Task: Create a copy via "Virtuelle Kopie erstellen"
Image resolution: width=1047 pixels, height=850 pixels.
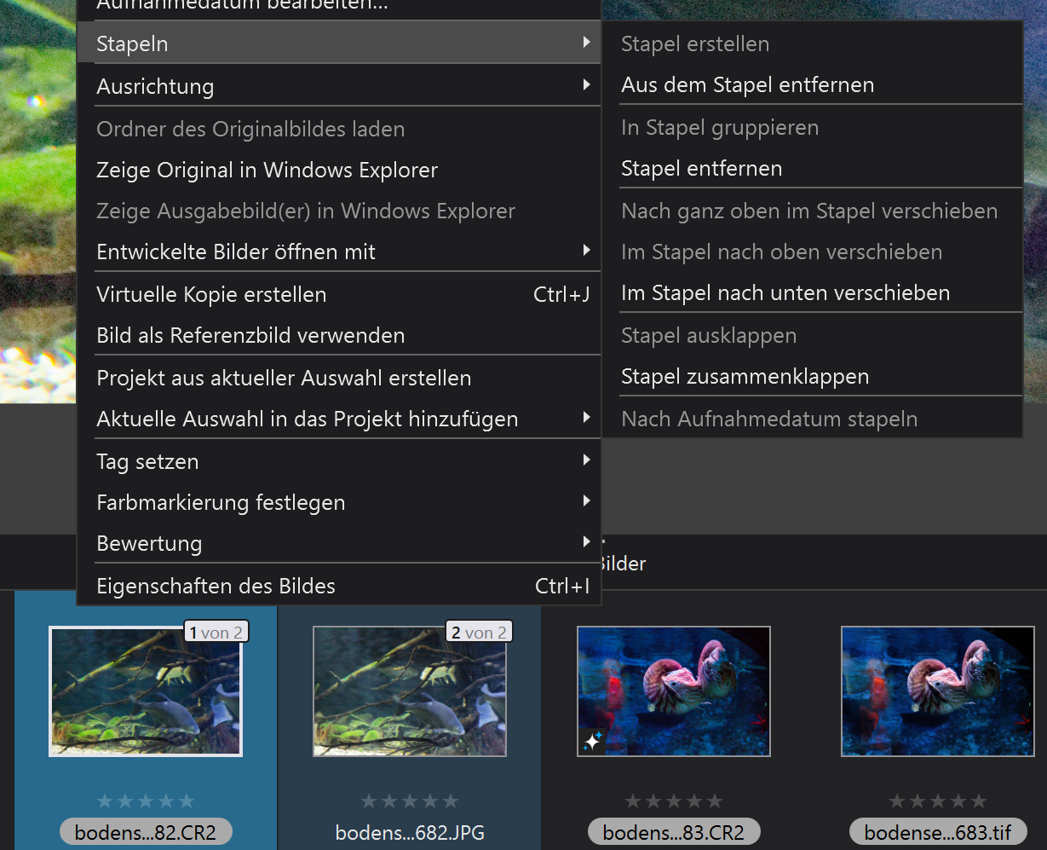Action: click(211, 294)
